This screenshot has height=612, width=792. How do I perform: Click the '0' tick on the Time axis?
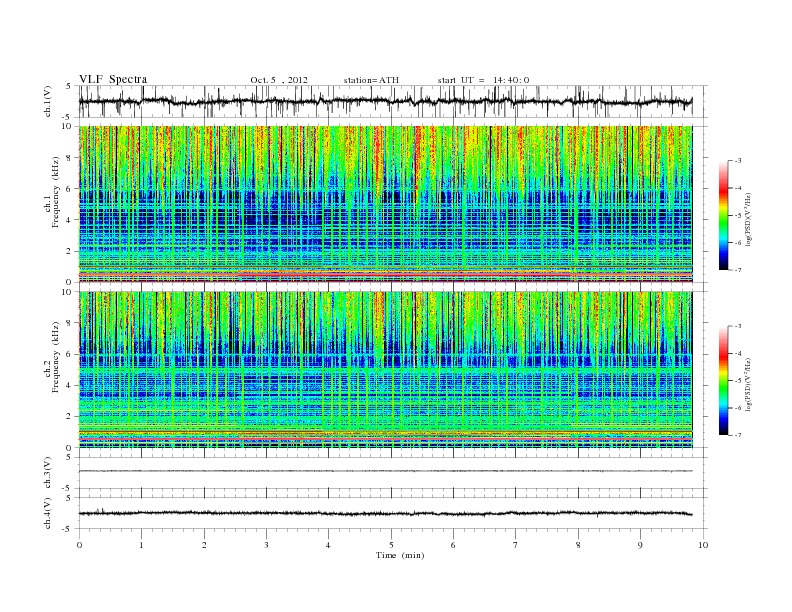(79, 545)
